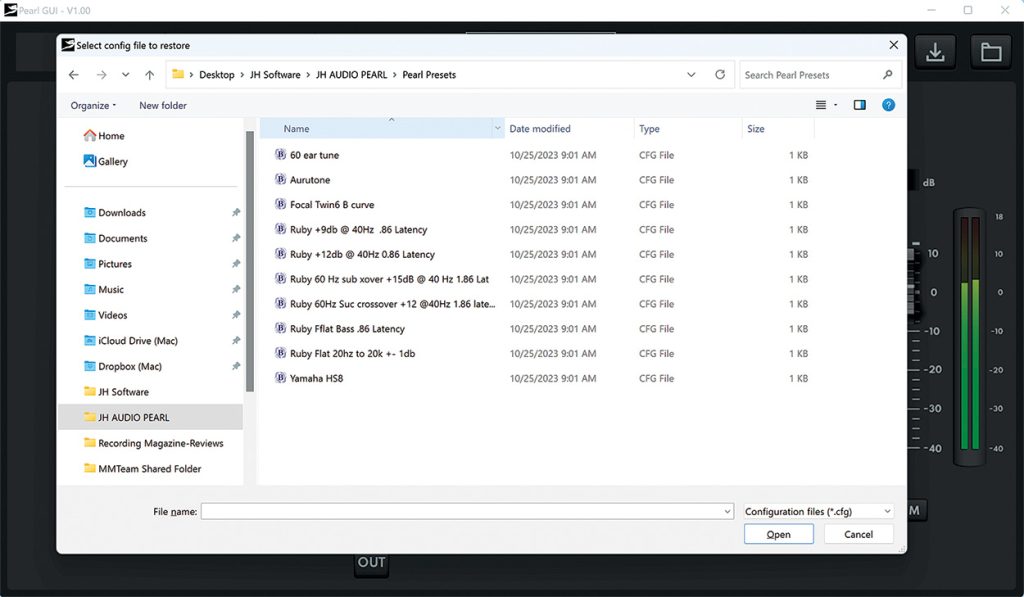1024x597 pixels.
Task: Refresh the Pearl Presets folder view
Action: click(x=720, y=75)
